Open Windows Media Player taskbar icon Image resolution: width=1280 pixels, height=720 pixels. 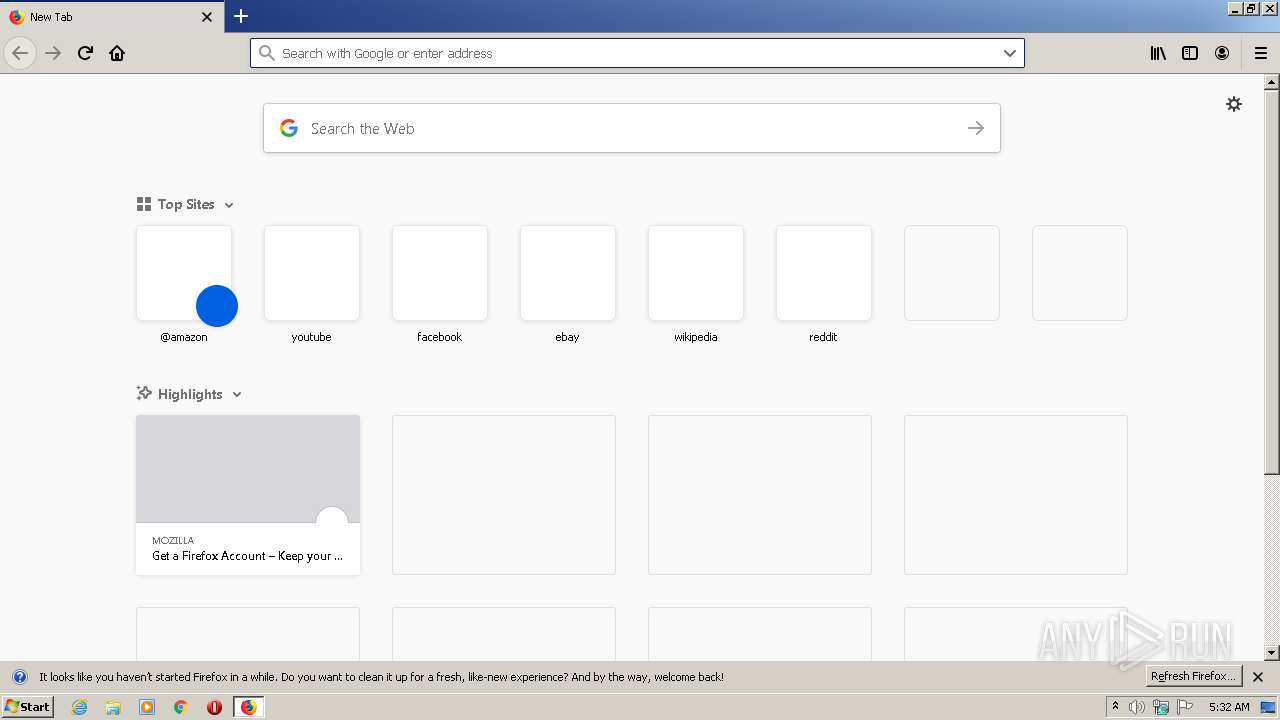tap(147, 707)
